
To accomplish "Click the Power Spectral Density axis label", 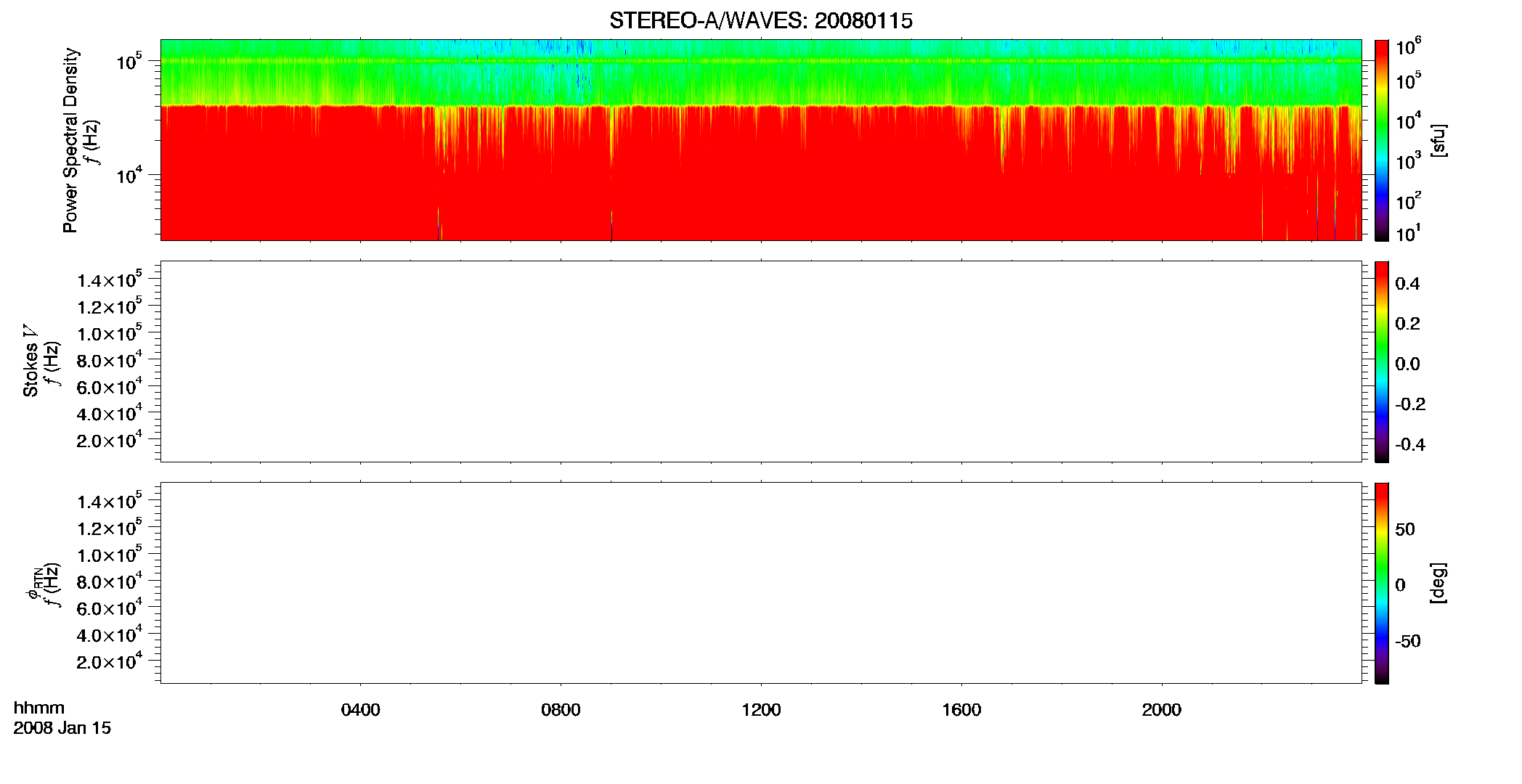I will (x=70, y=140).
